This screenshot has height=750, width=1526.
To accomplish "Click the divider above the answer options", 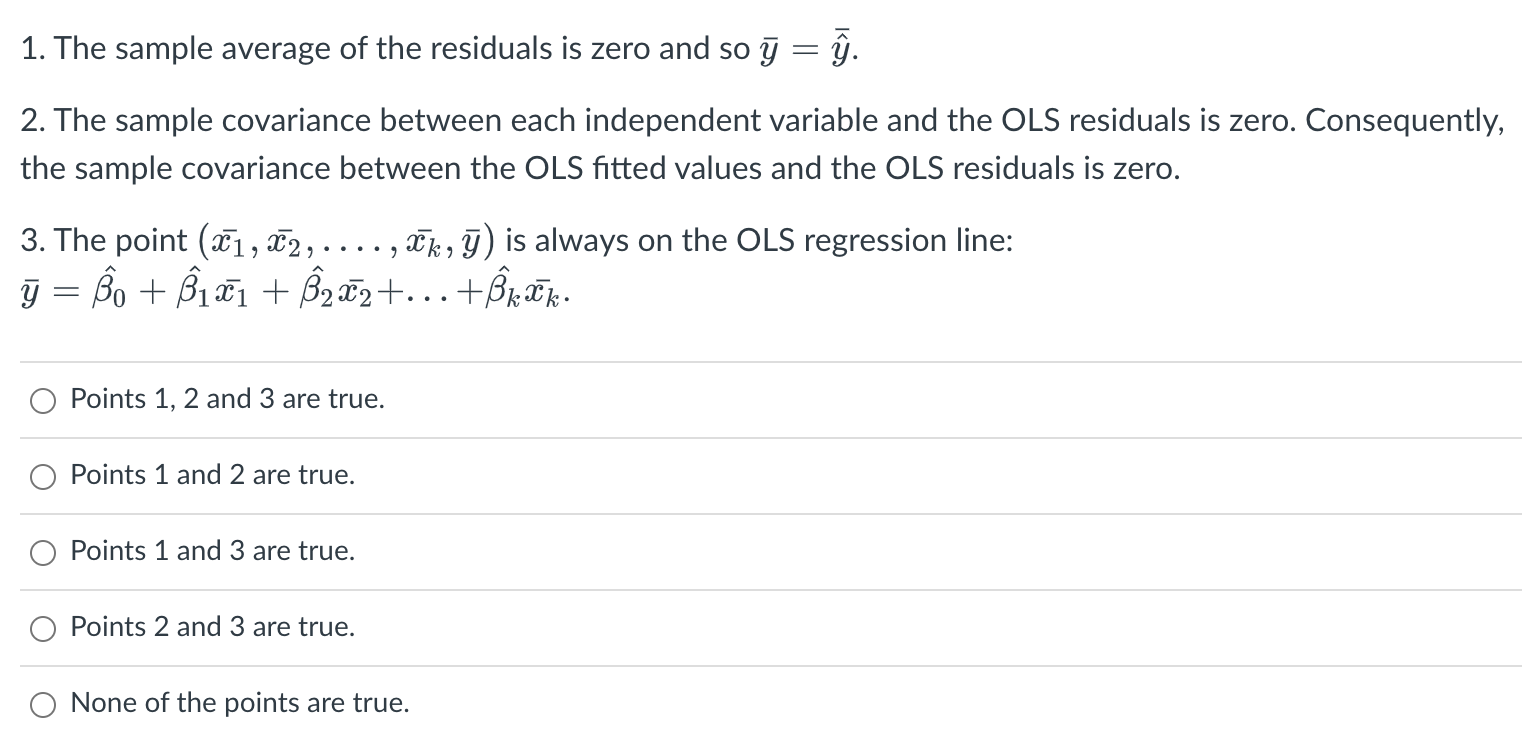I will [x=763, y=360].
